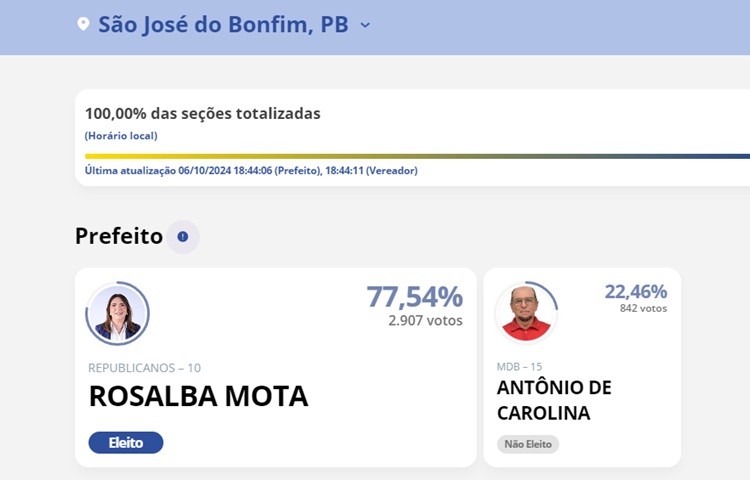Click the 842 votos count
This screenshot has height=480, width=750.
[x=643, y=308]
